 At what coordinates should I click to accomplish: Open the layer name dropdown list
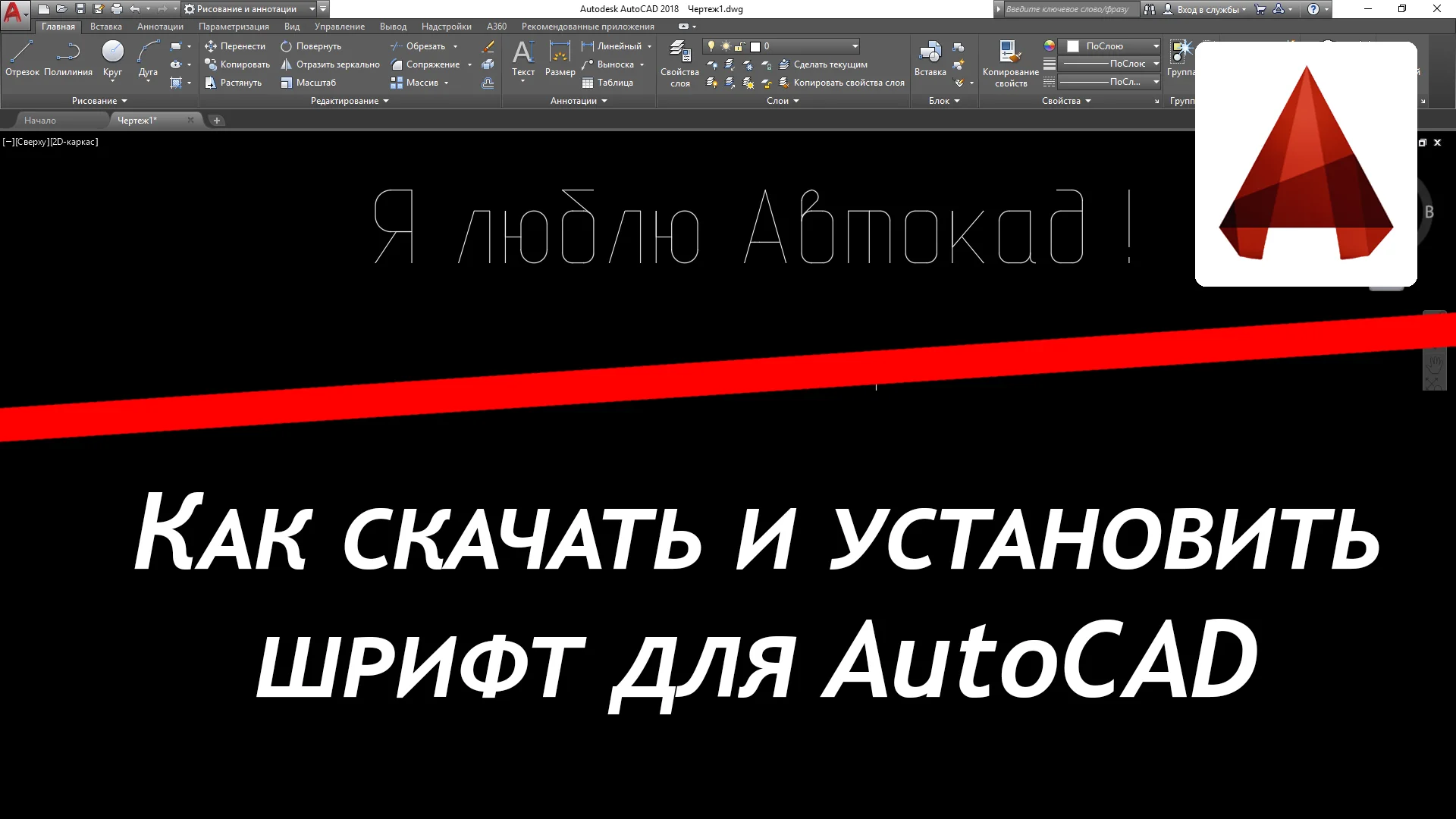pyautogui.click(x=855, y=46)
